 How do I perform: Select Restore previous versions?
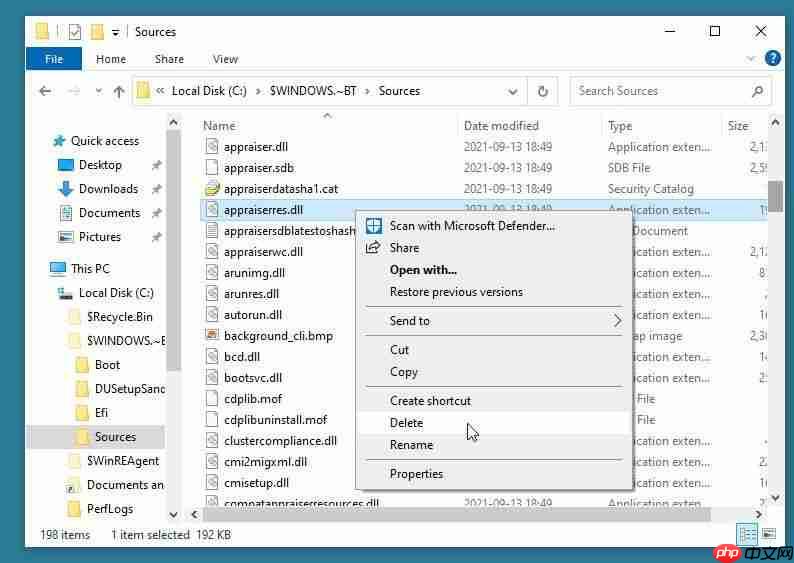494,292
